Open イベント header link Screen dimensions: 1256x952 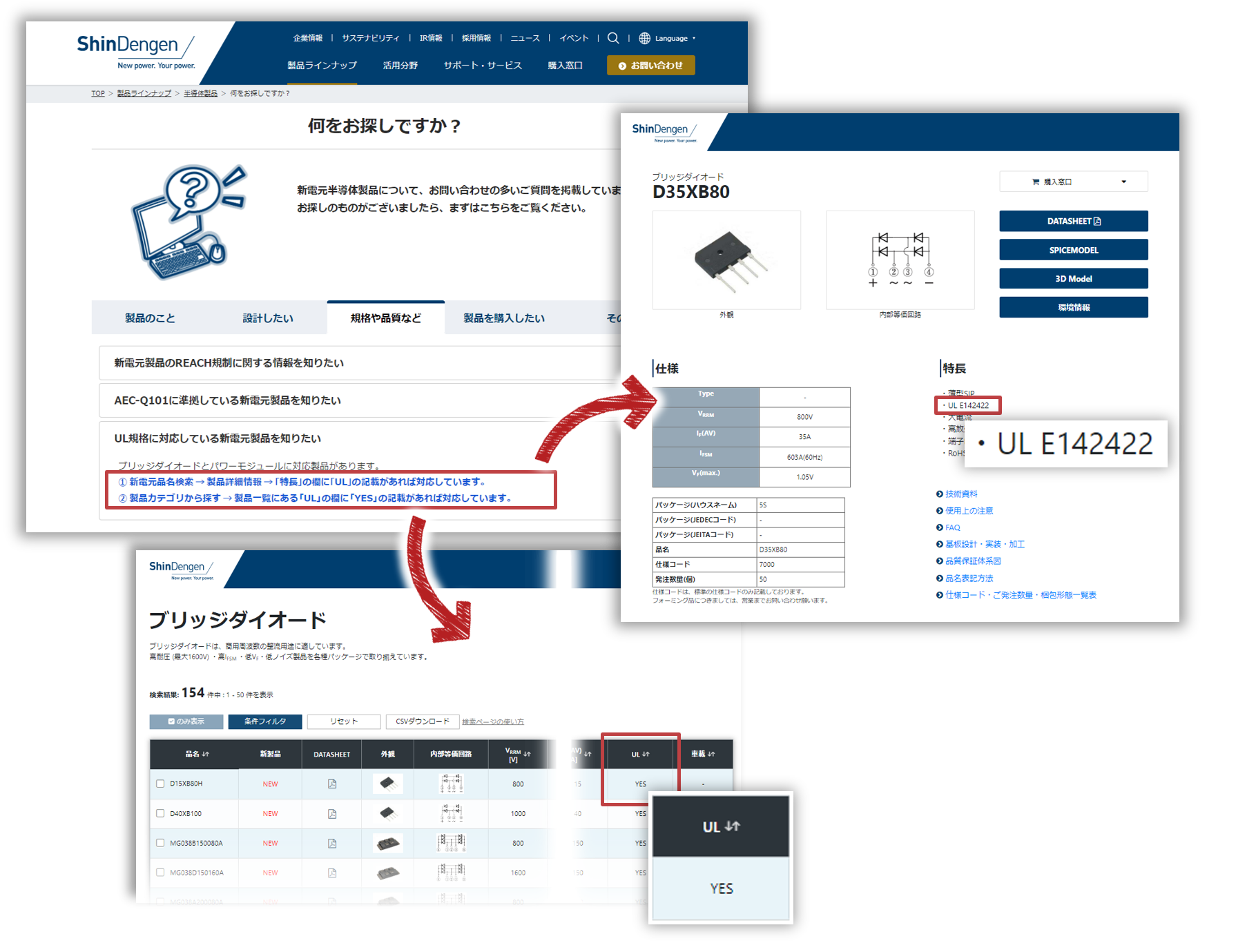574,39
